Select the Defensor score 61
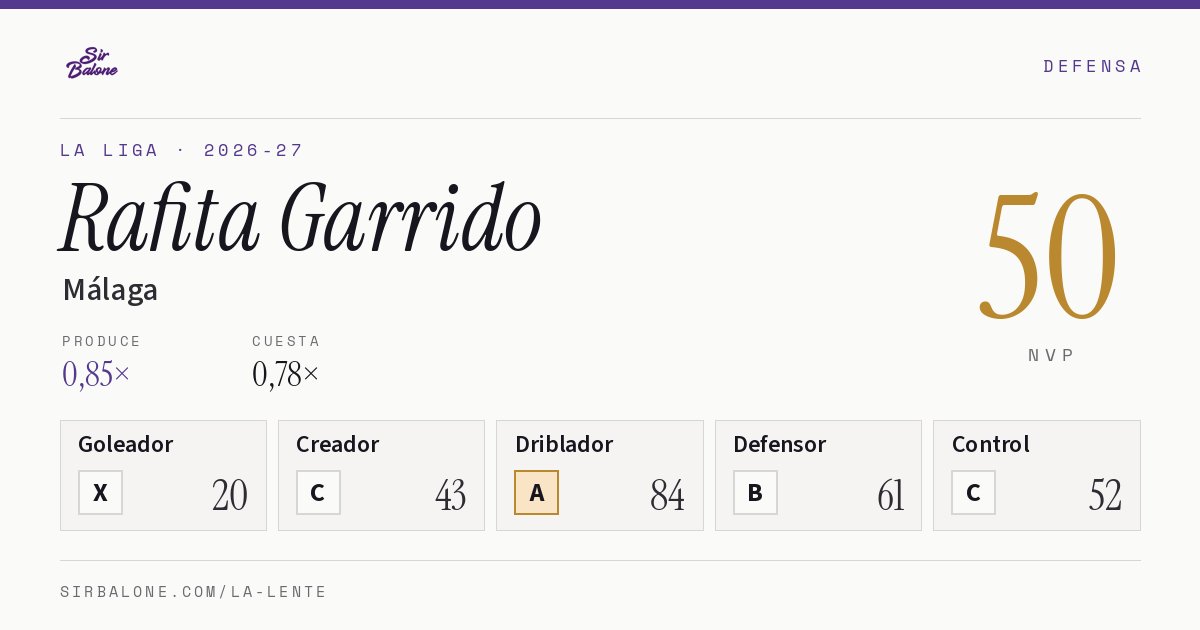This screenshot has width=1200, height=630. [x=890, y=495]
